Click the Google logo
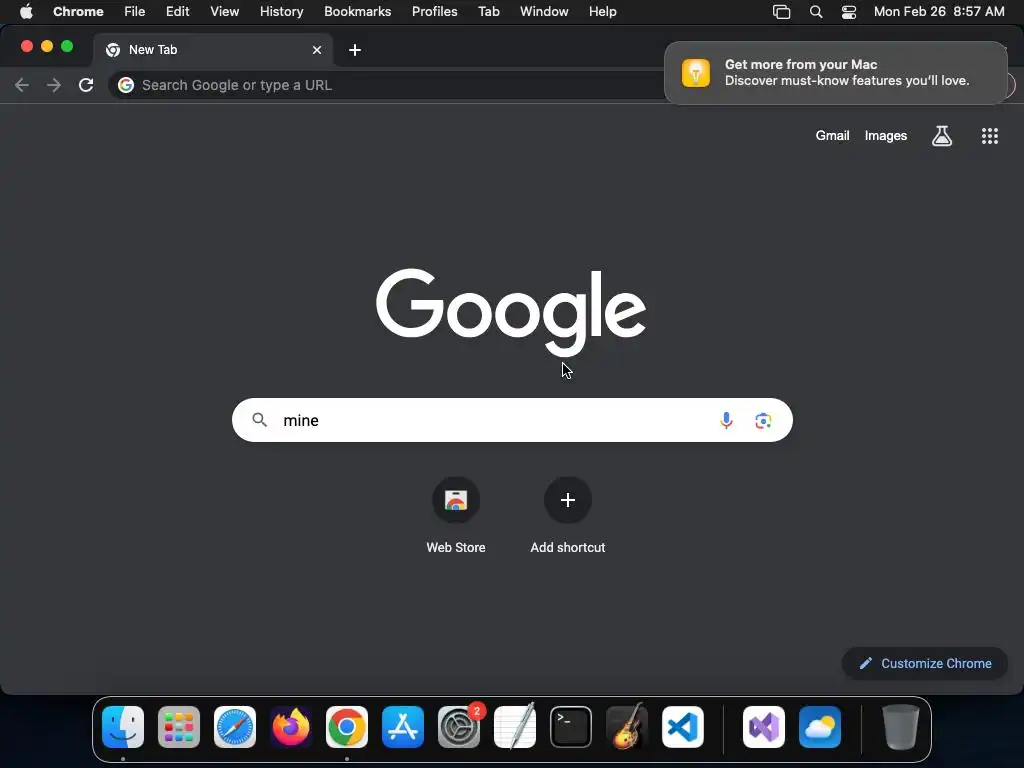The height and width of the screenshot is (768, 1024). pos(511,312)
